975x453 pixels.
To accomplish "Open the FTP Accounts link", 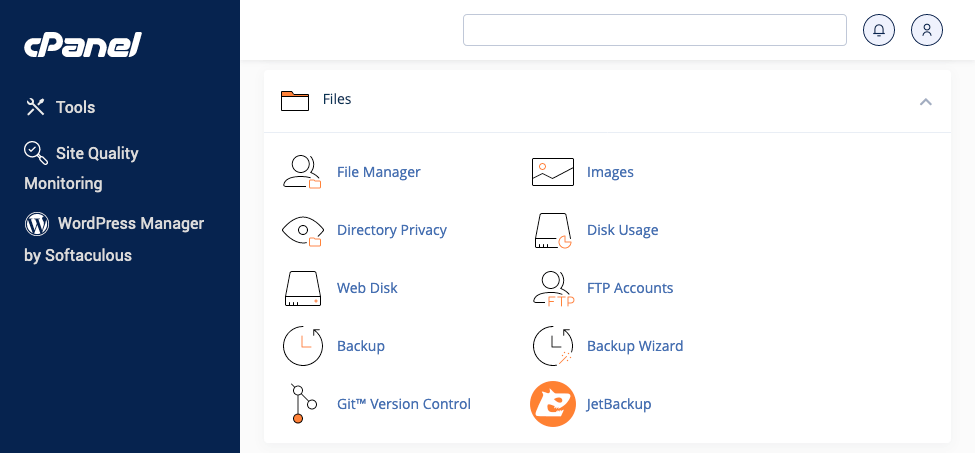I will click(x=630, y=288).
